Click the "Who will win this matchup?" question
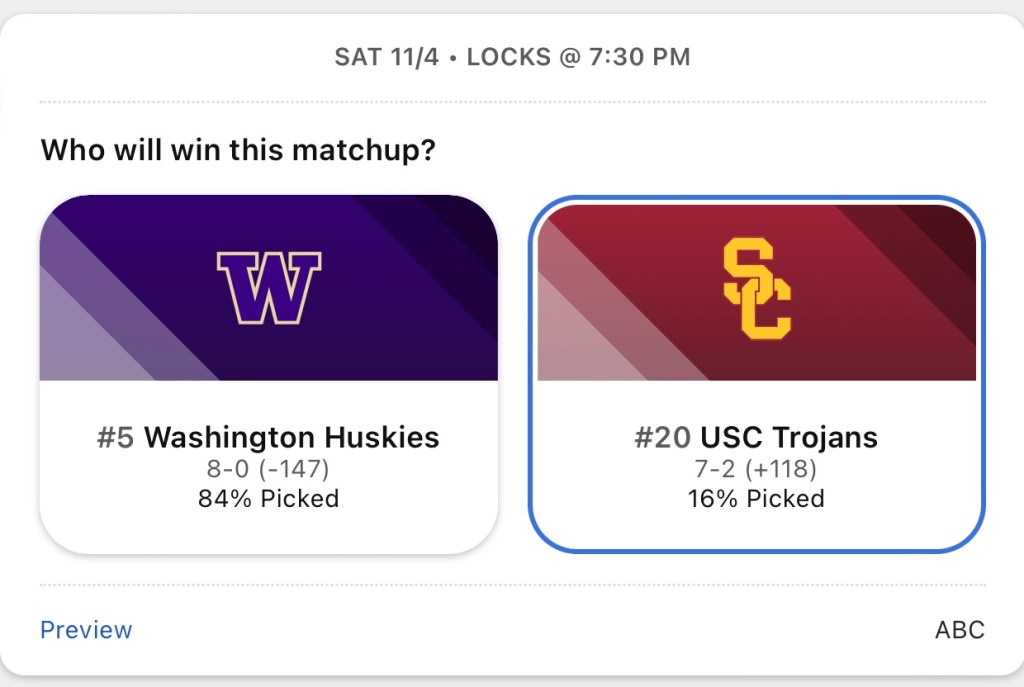The image size is (1024, 687). (x=238, y=152)
